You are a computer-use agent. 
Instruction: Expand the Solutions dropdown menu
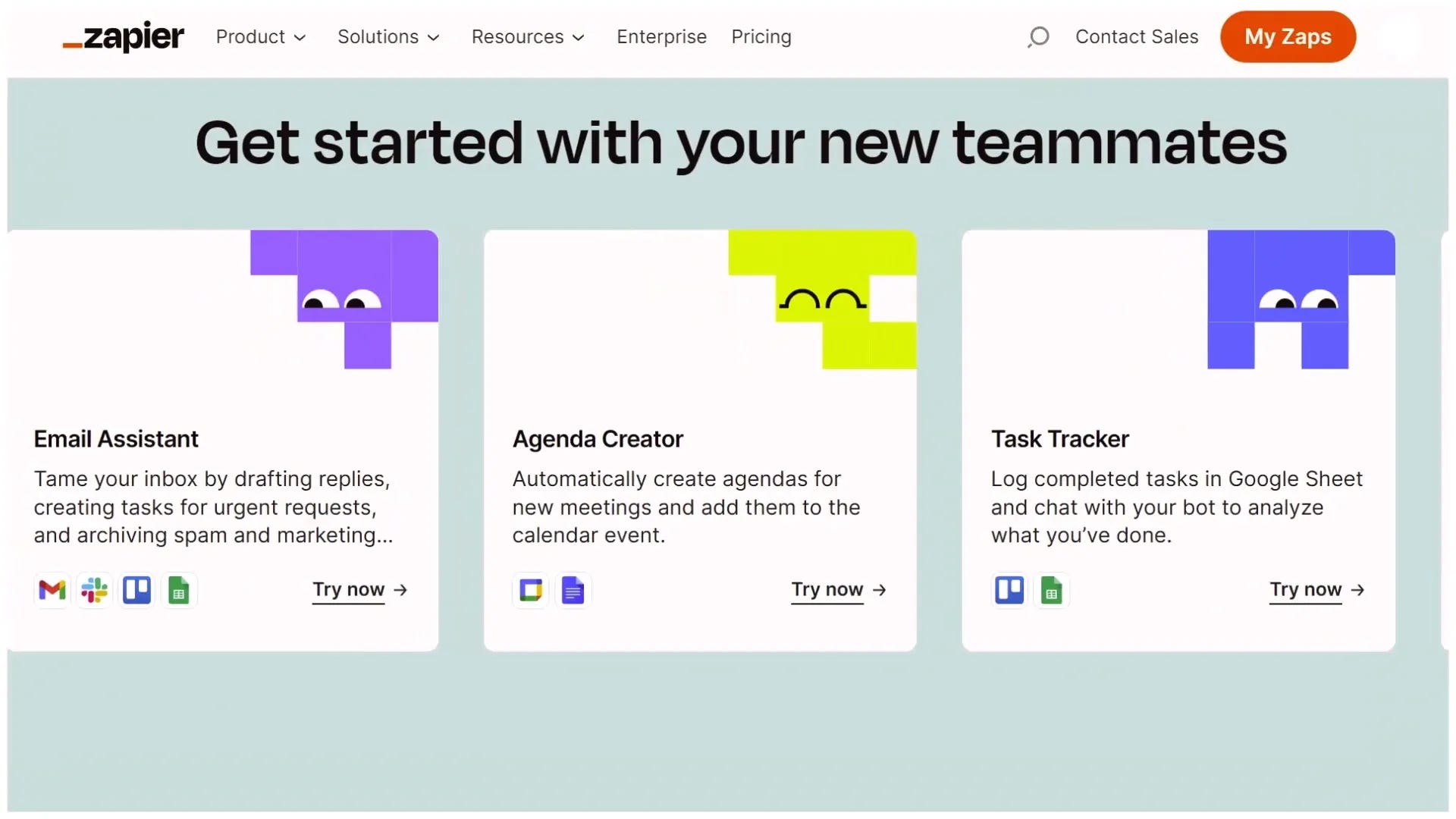click(388, 36)
